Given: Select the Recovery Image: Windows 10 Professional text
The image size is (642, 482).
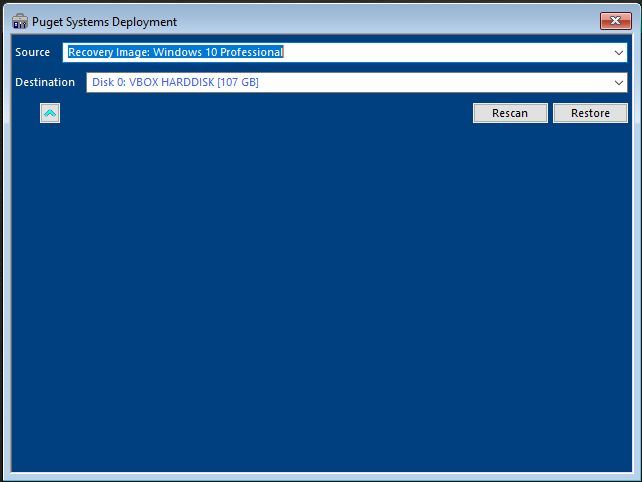Looking at the screenshot, I should [175, 52].
